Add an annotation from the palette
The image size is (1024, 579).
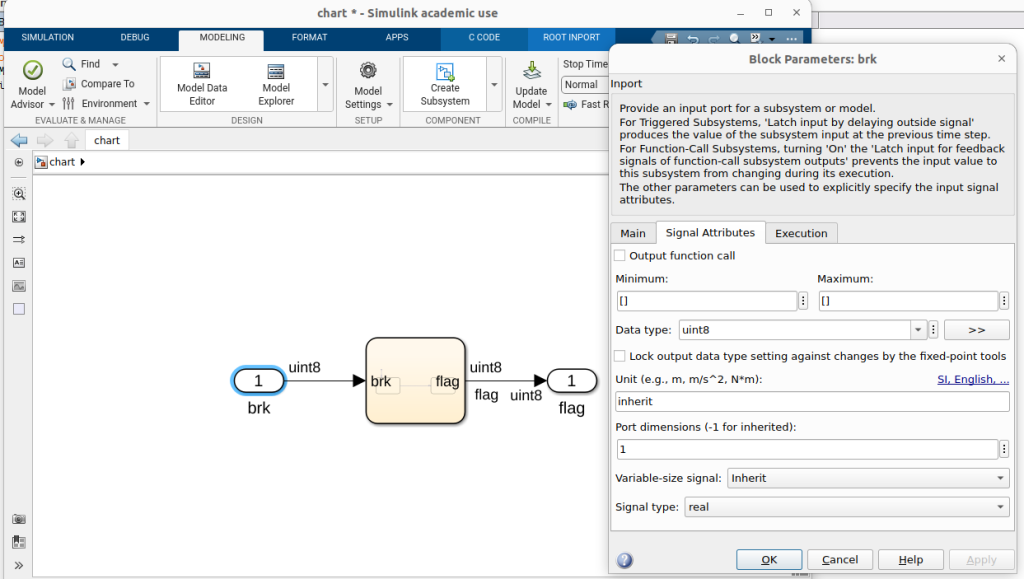[x=19, y=262]
